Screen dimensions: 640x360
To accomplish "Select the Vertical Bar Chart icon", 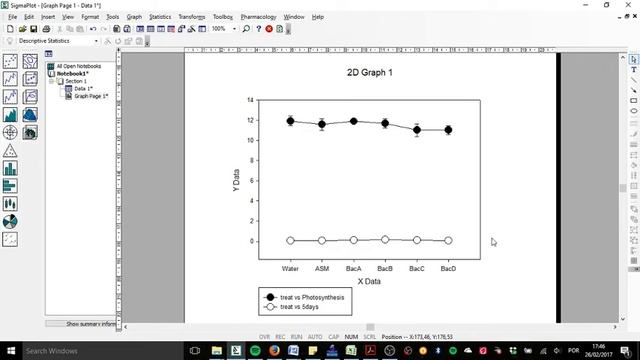I will coord(10,168).
